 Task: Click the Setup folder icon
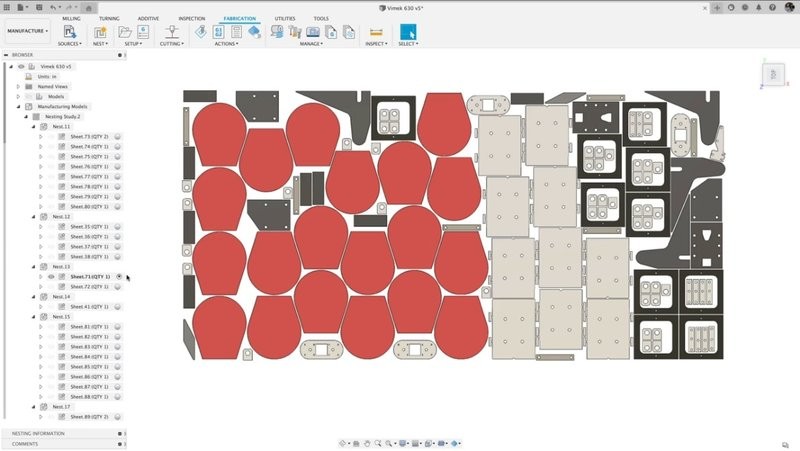click(x=125, y=32)
